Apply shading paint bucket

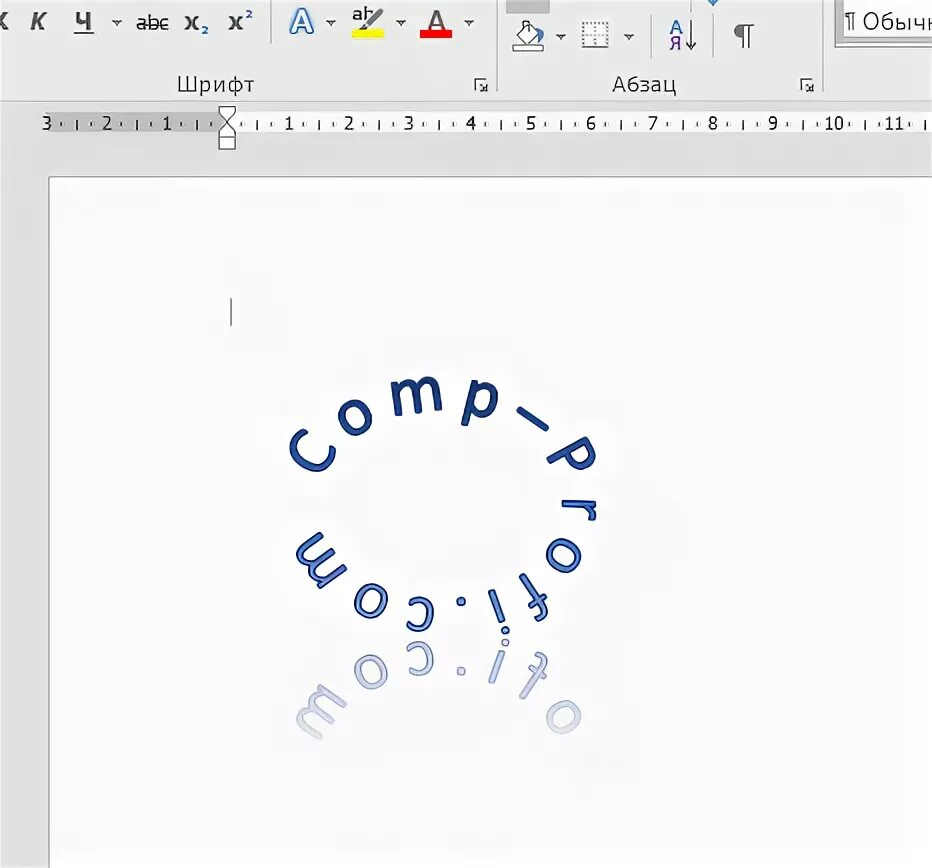528,36
